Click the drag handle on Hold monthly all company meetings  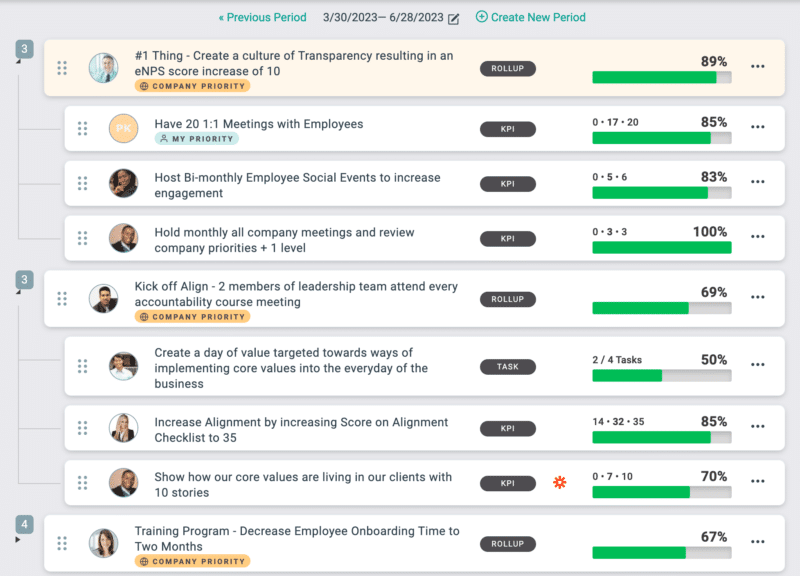pos(83,238)
